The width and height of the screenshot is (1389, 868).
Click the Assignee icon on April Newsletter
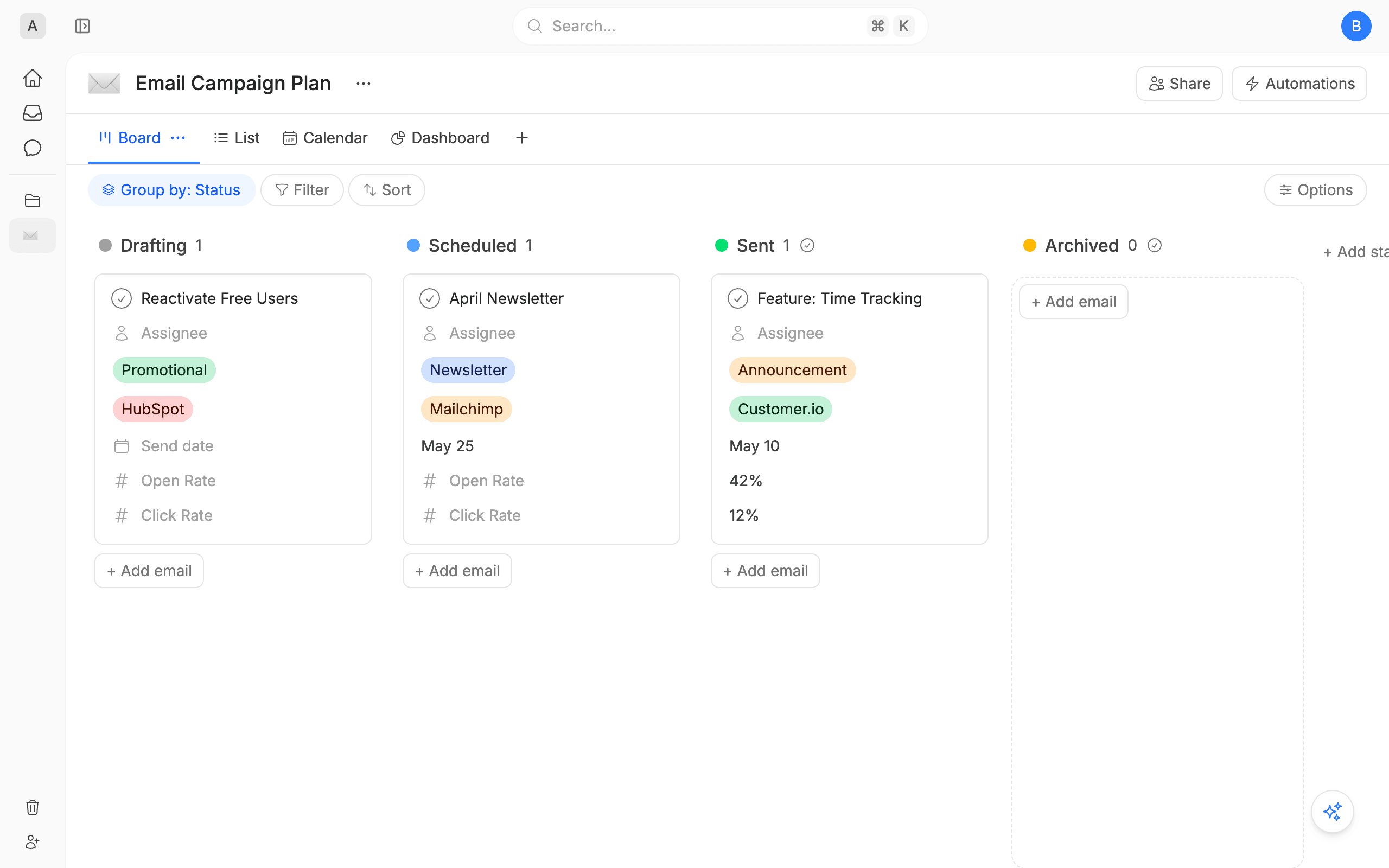tap(430, 333)
